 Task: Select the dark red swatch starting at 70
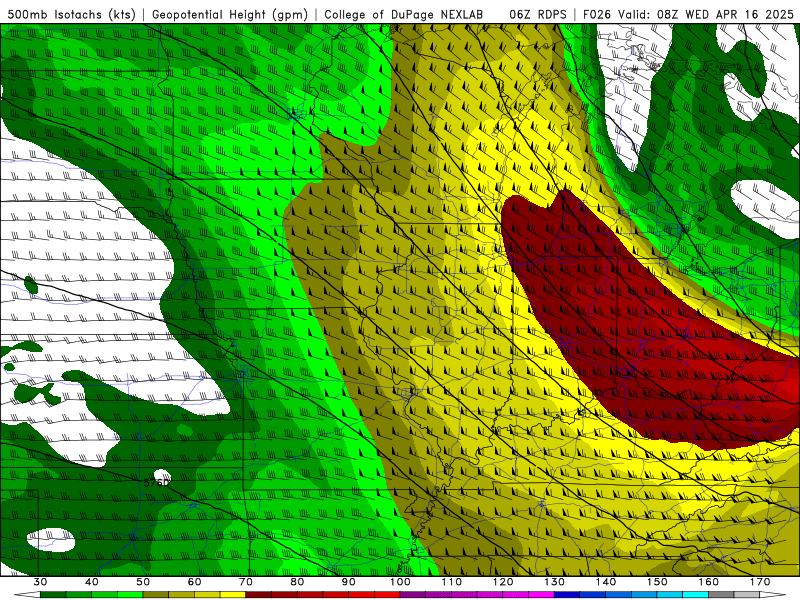(x=259, y=595)
